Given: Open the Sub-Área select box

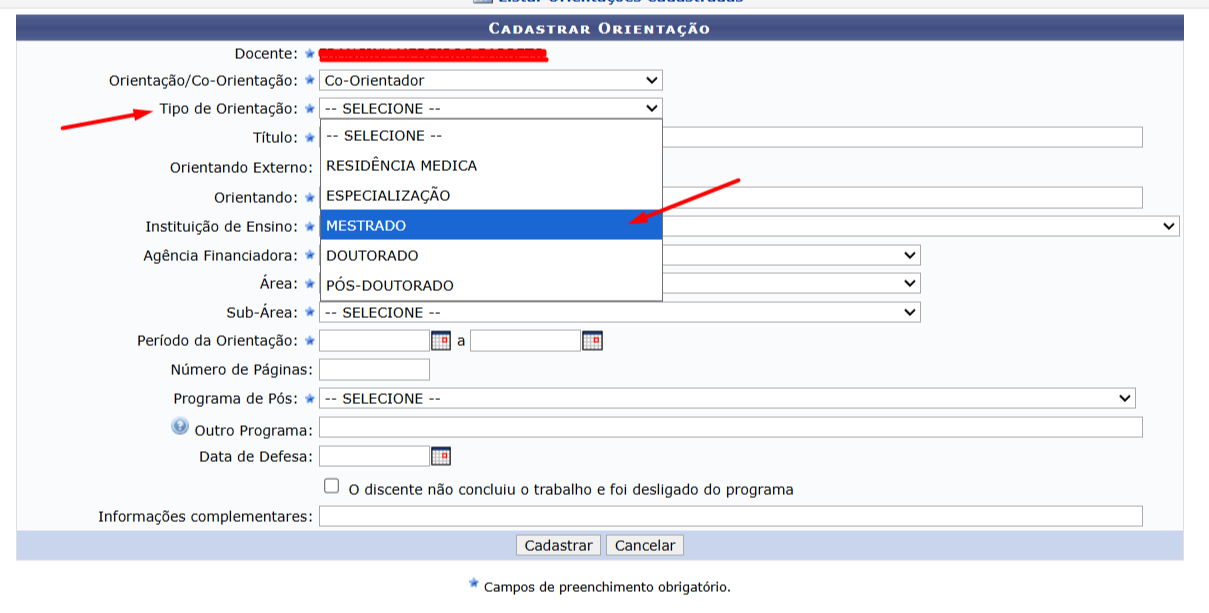Looking at the screenshot, I should pyautogui.click(x=620, y=312).
